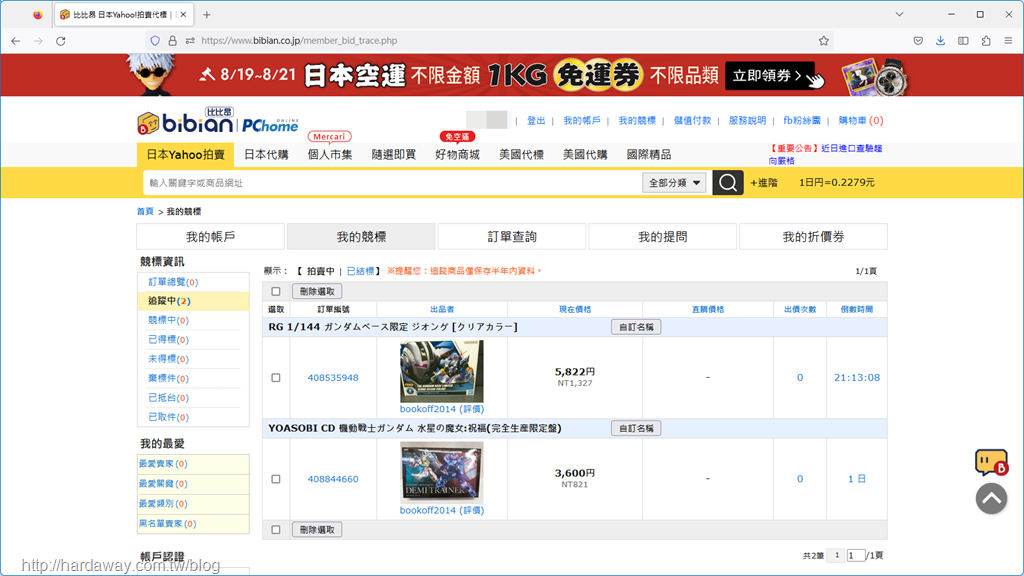Switch to the 我的折價券 section tab
This screenshot has width=1024, height=576.
pos(814,236)
